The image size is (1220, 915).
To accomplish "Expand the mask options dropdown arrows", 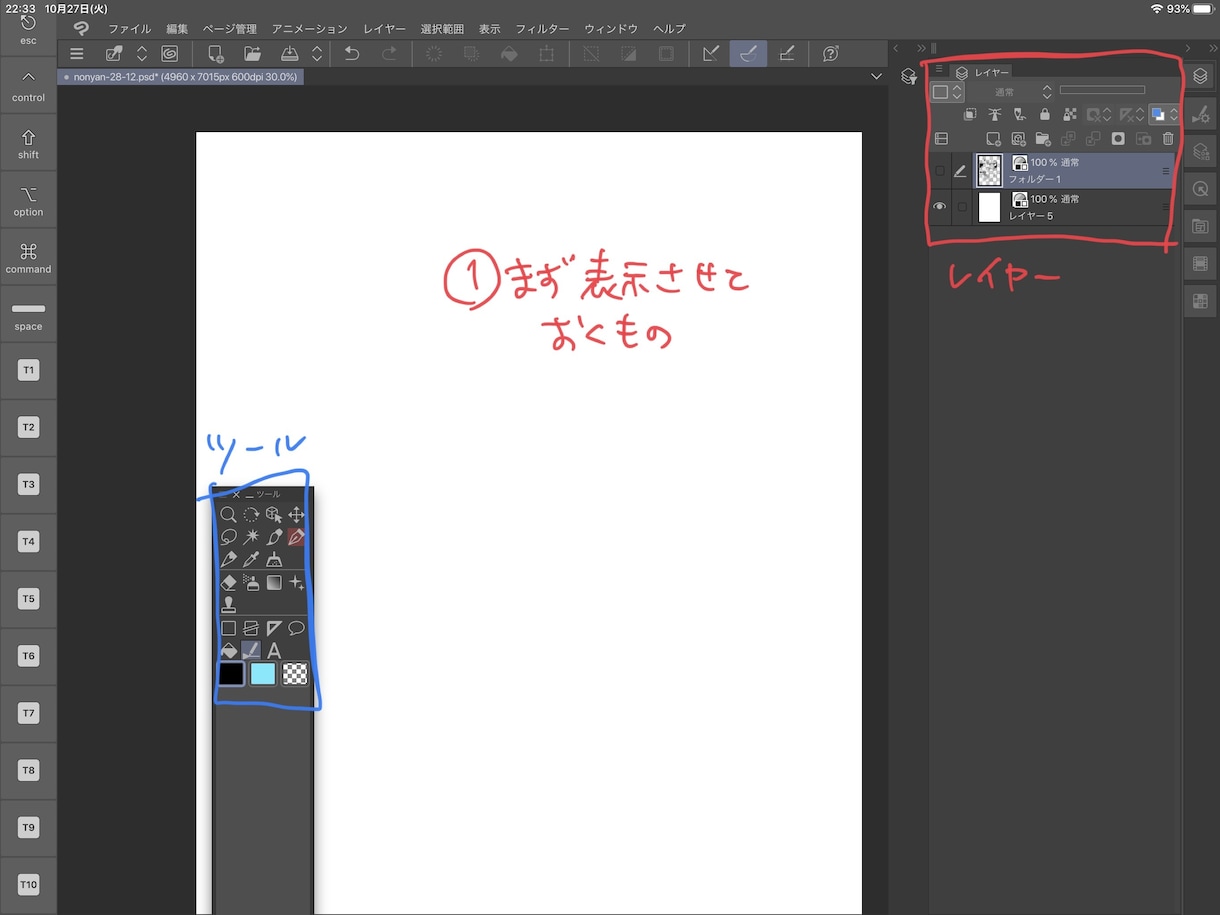I will tap(1107, 115).
